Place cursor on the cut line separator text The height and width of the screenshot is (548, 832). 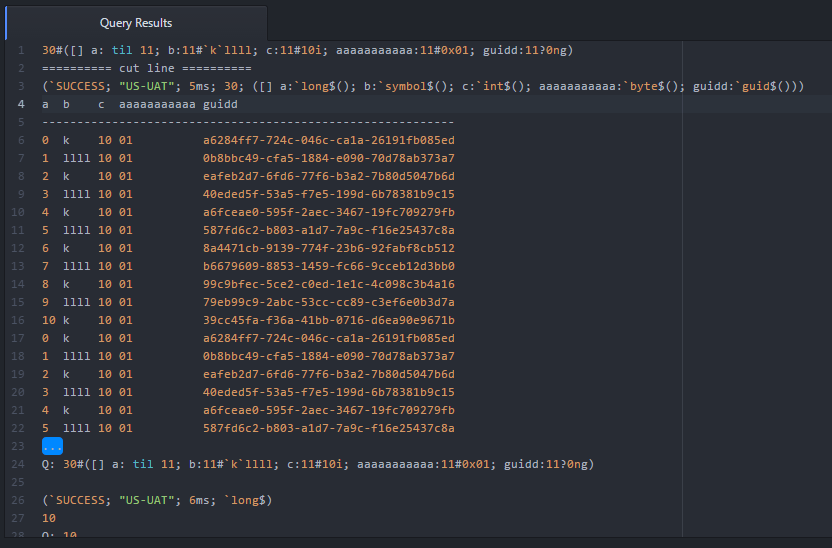coord(146,68)
